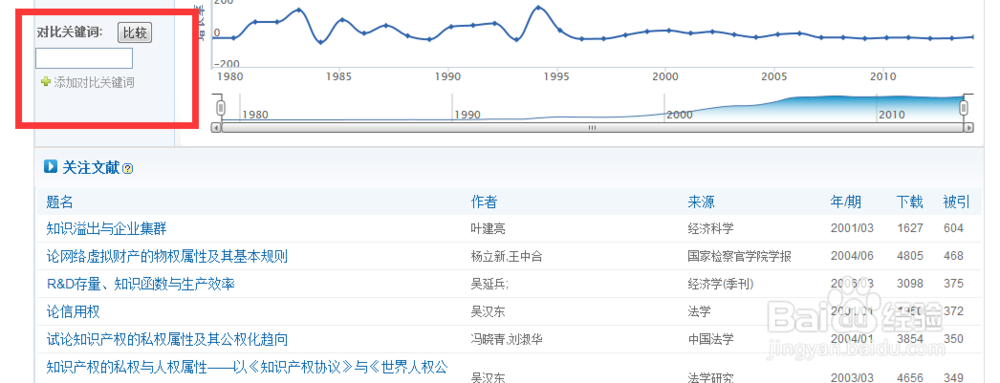Click green plus icon to add keyword

(x=45, y=82)
